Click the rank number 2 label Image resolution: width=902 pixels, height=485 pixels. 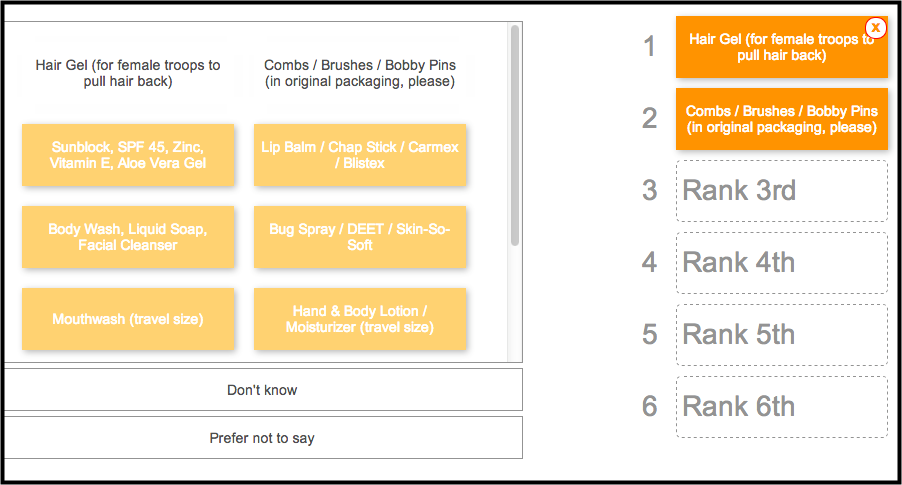(x=649, y=119)
